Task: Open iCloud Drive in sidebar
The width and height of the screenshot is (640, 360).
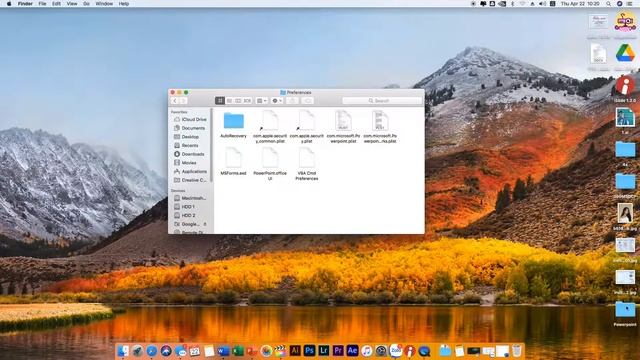Action: [x=190, y=120]
